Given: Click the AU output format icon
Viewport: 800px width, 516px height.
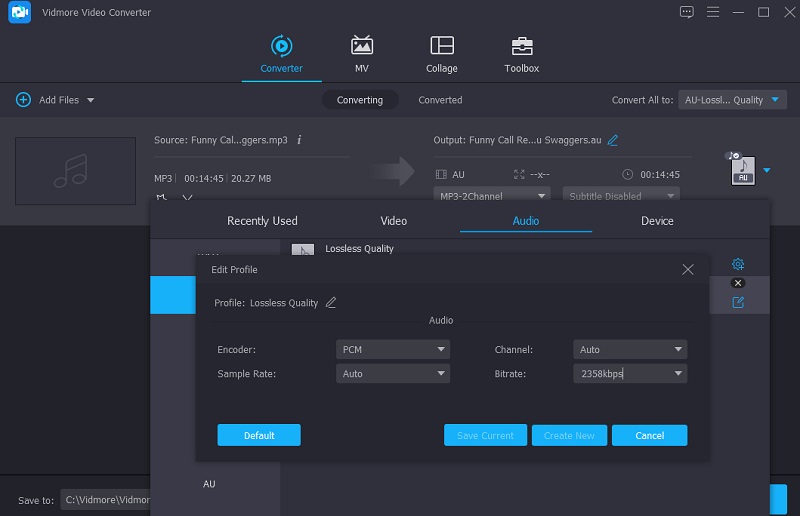Looking at the screenshot, I should (x=742, y=171).
